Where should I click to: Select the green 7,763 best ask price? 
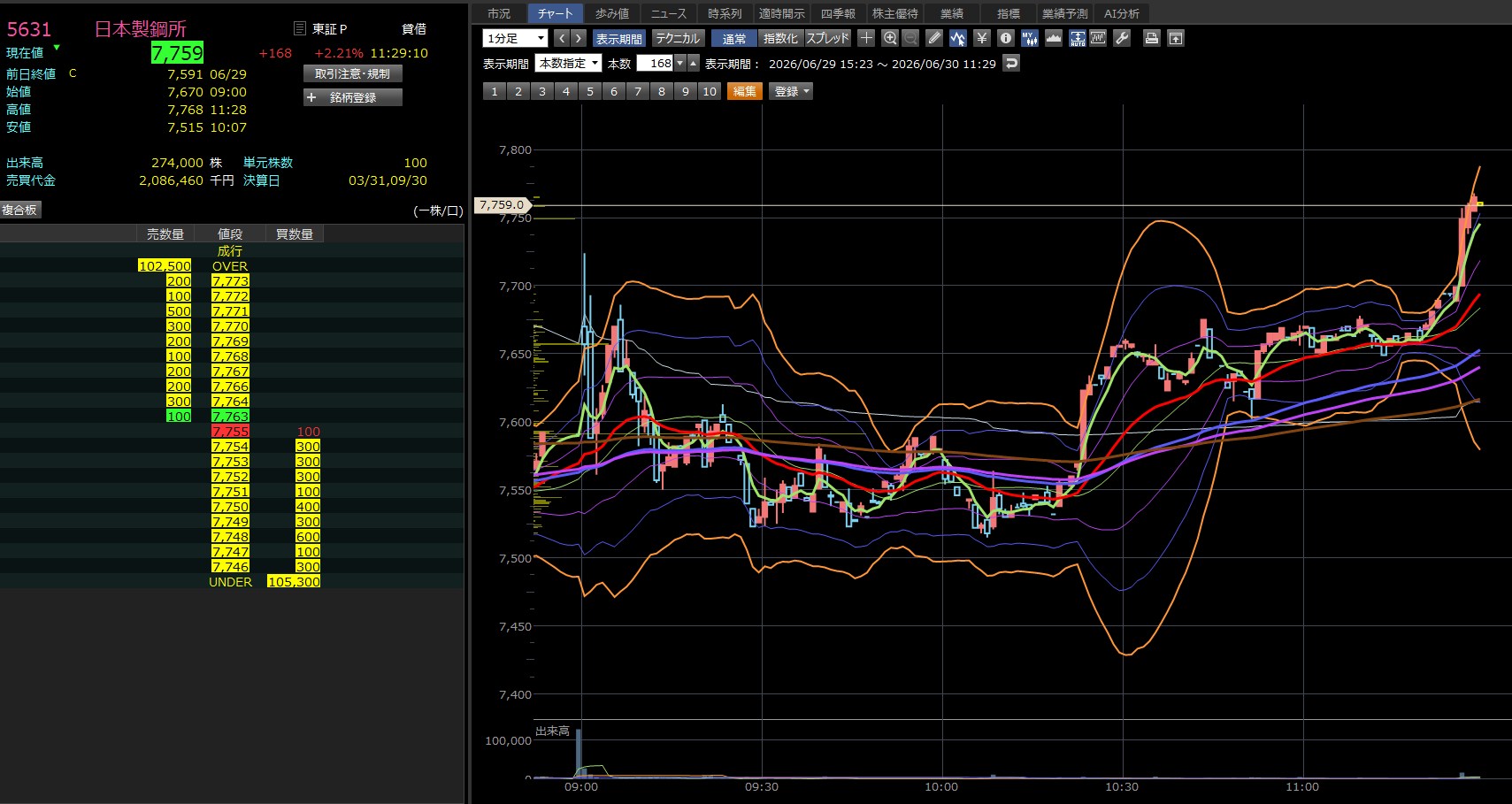pos(230,416)
